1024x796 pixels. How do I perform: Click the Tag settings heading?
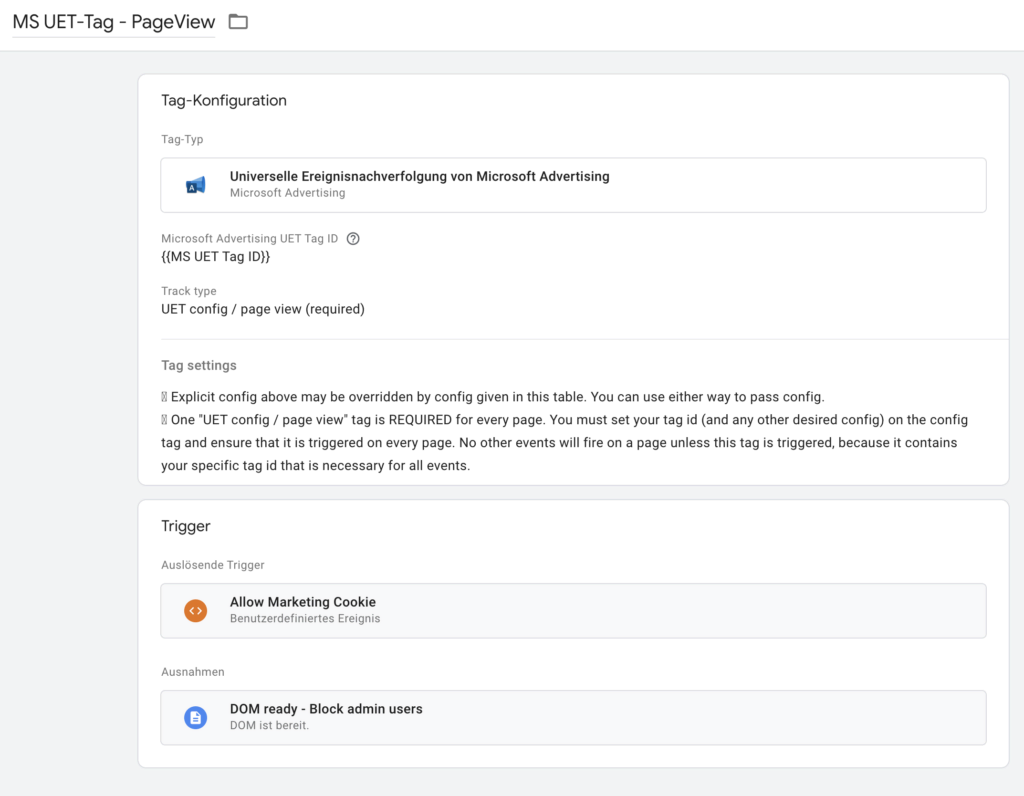pos(199,365)
